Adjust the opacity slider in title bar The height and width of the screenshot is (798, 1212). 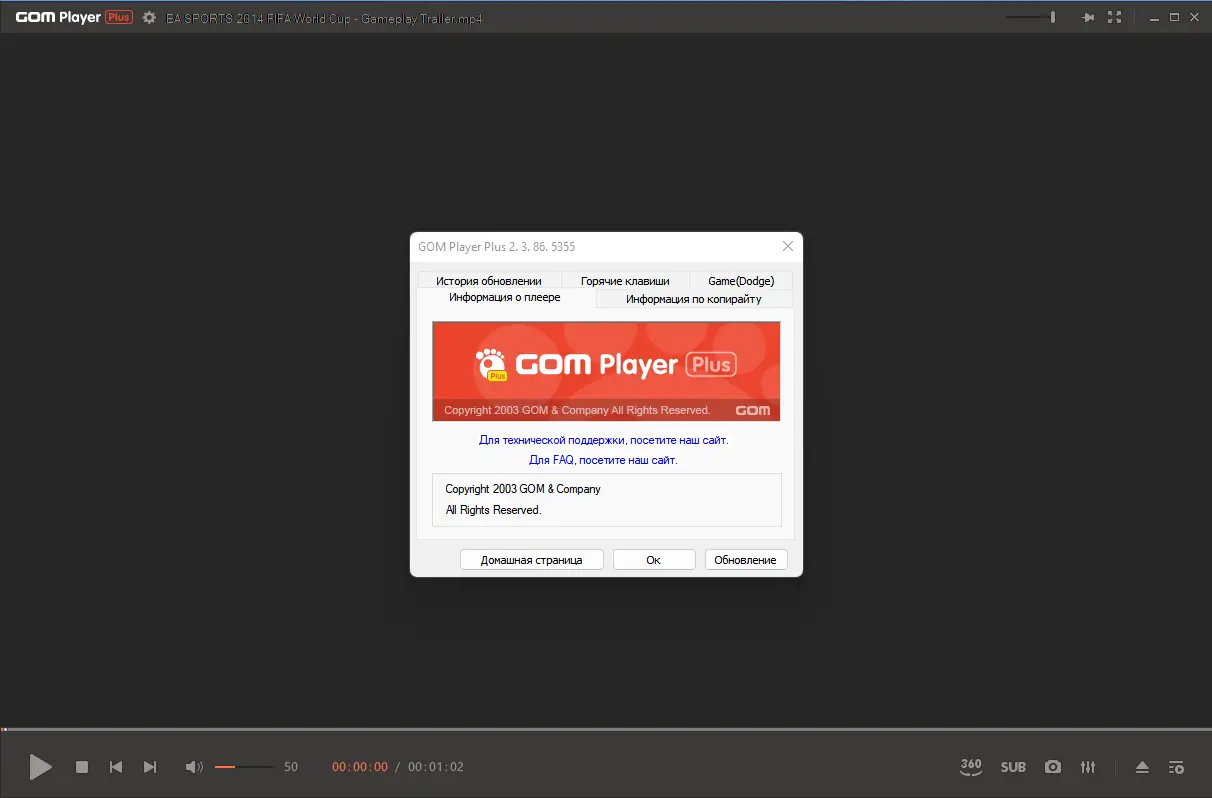coord(1031,17)
